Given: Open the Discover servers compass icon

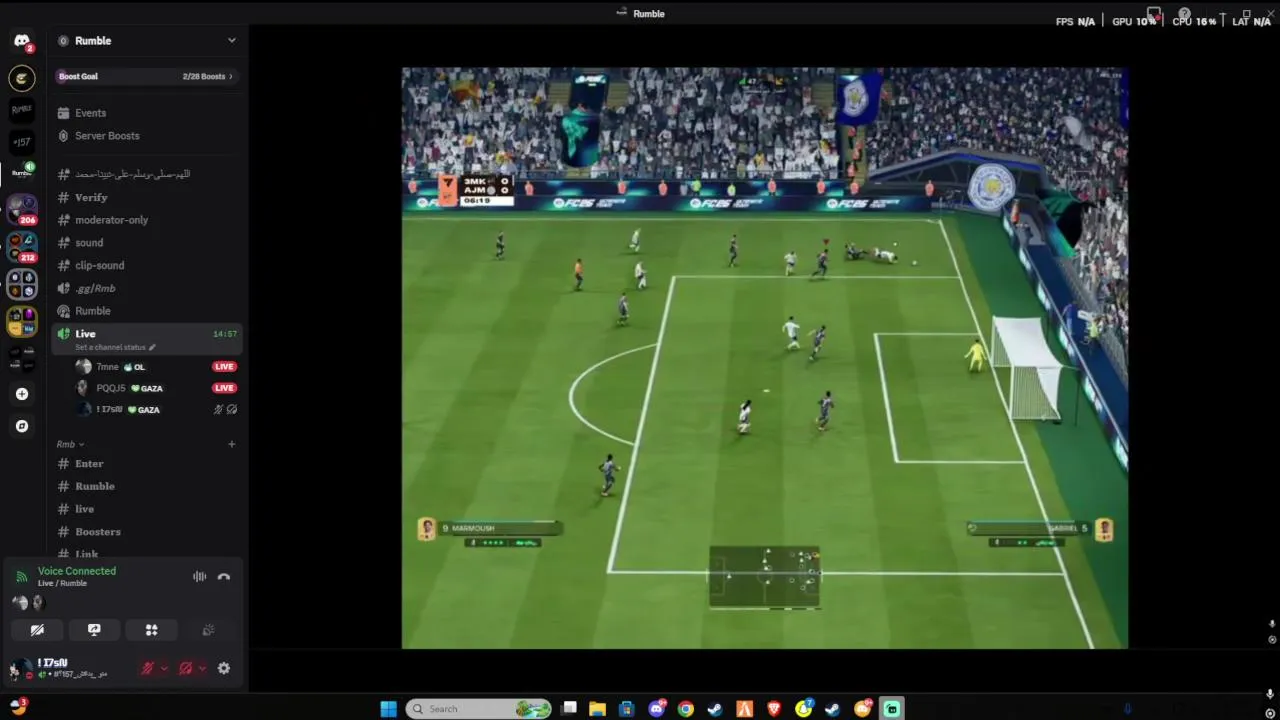Looking at the screenshot, I should coord(22,426).
